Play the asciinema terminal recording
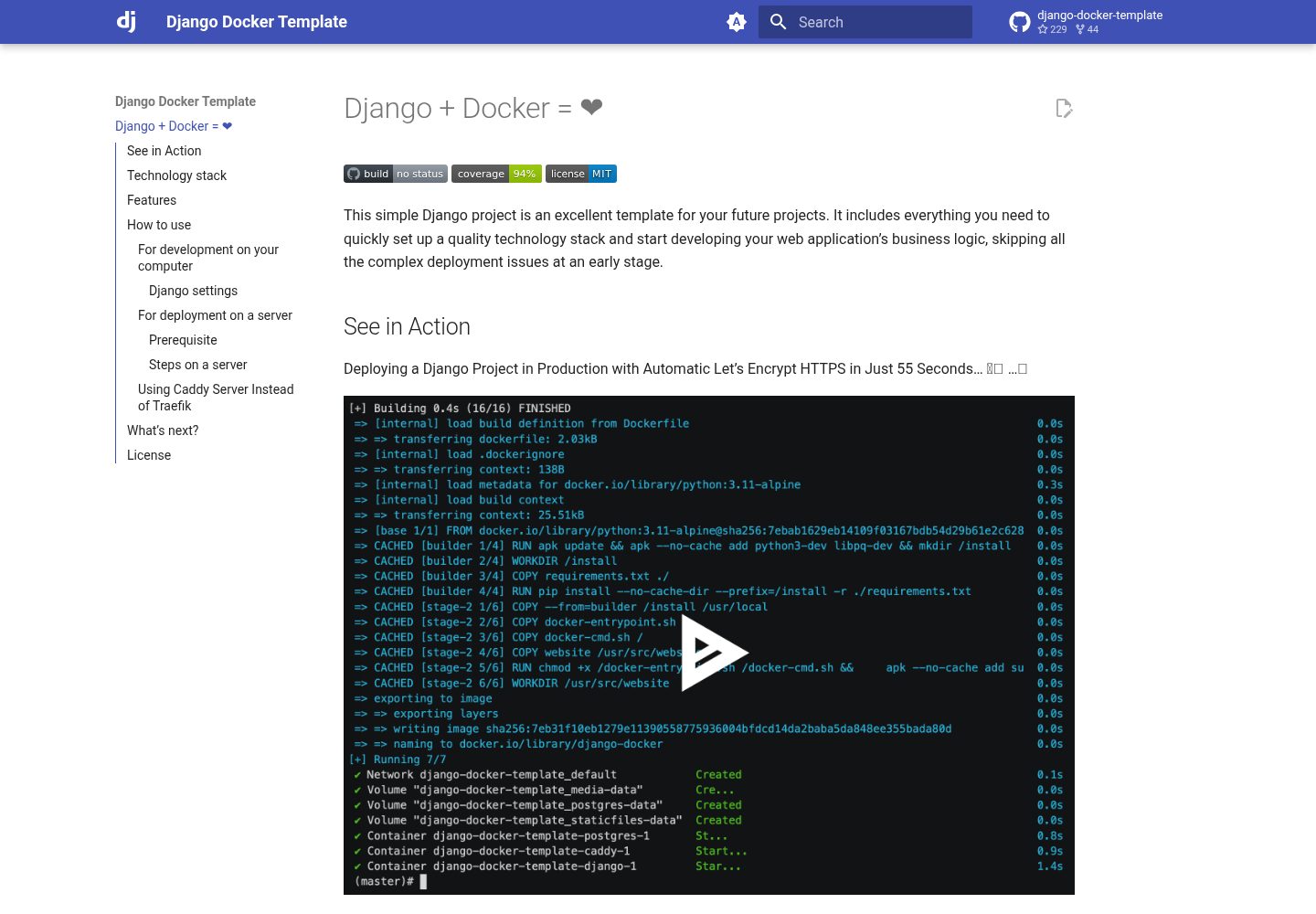The height and width of the screenshot is (914, 1316). coord(714,653)
